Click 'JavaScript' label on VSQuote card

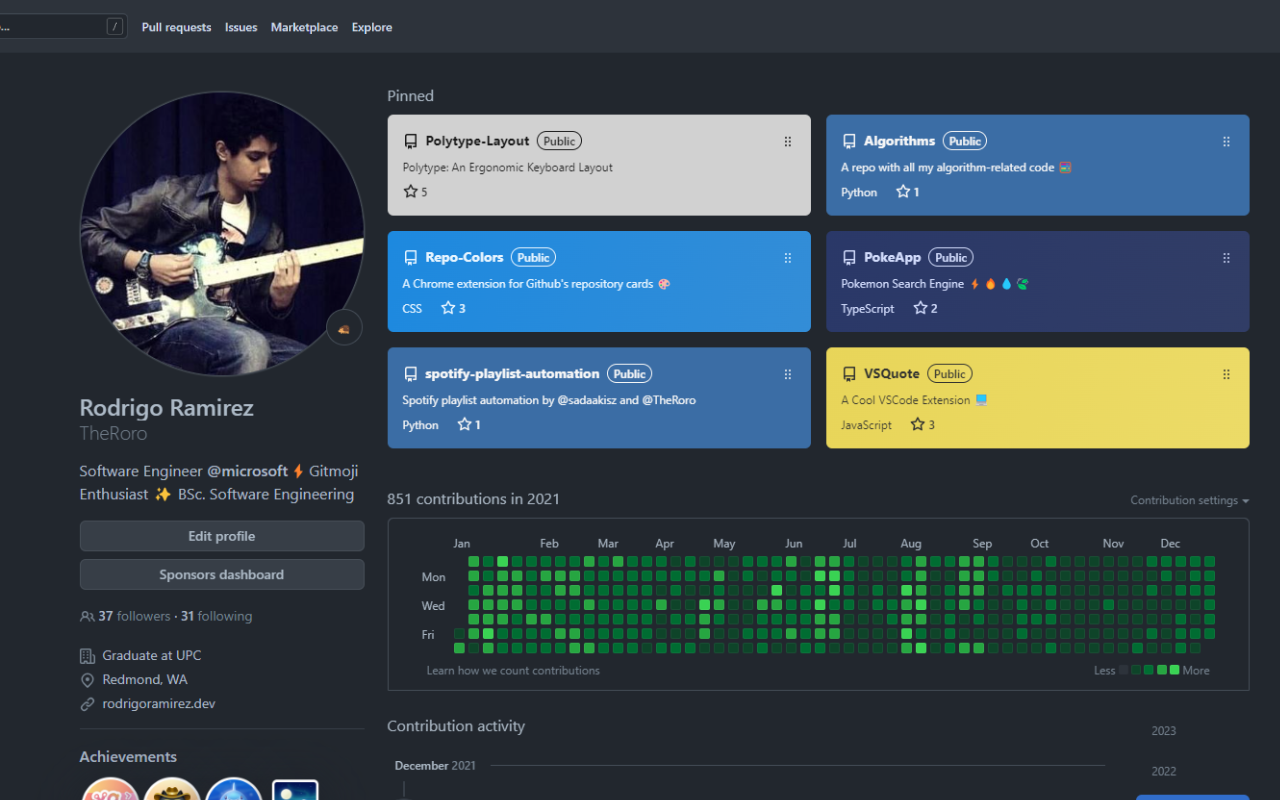pyautogui.click(x=866, y=425)
